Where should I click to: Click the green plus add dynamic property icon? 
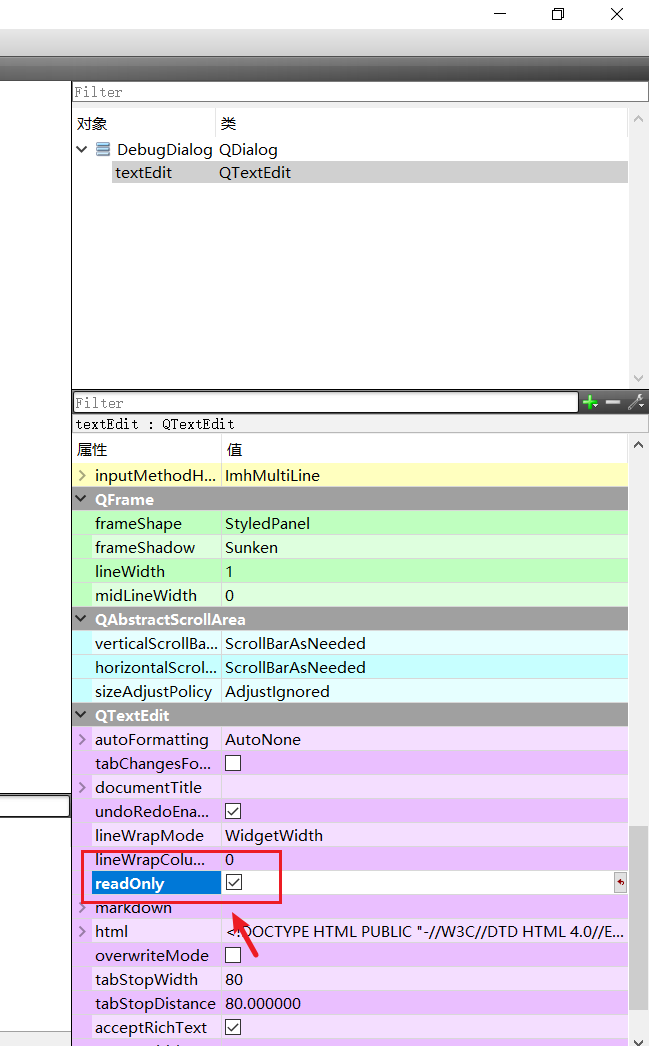pos(590,402)
